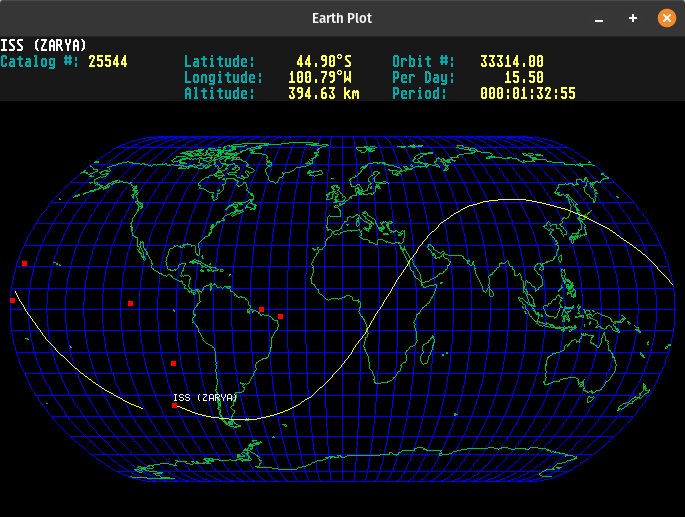The height and width of the screenshot is (517, 685).
Task: Click the 'Catalog #:' label
Action: 39,61
